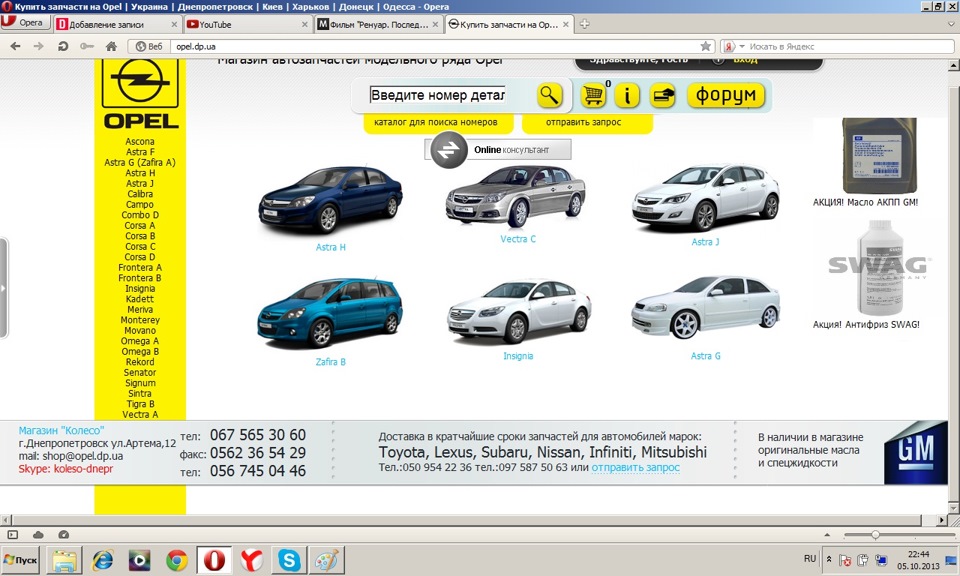Open the Opera menu button
This screenshot has height=576, width=960.
click(25, 23)
